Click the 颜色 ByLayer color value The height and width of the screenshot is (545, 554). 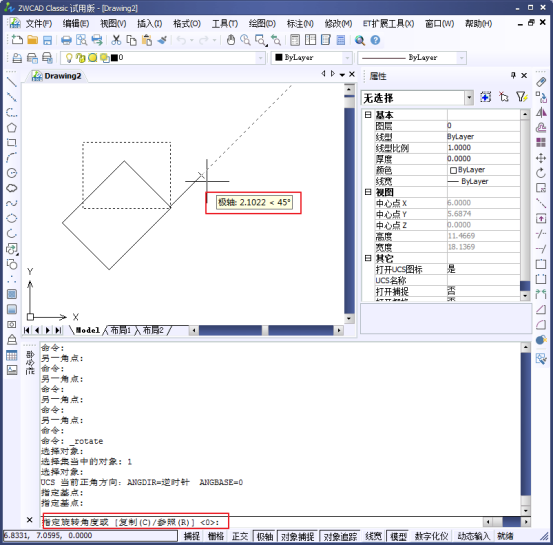[483, 170]
